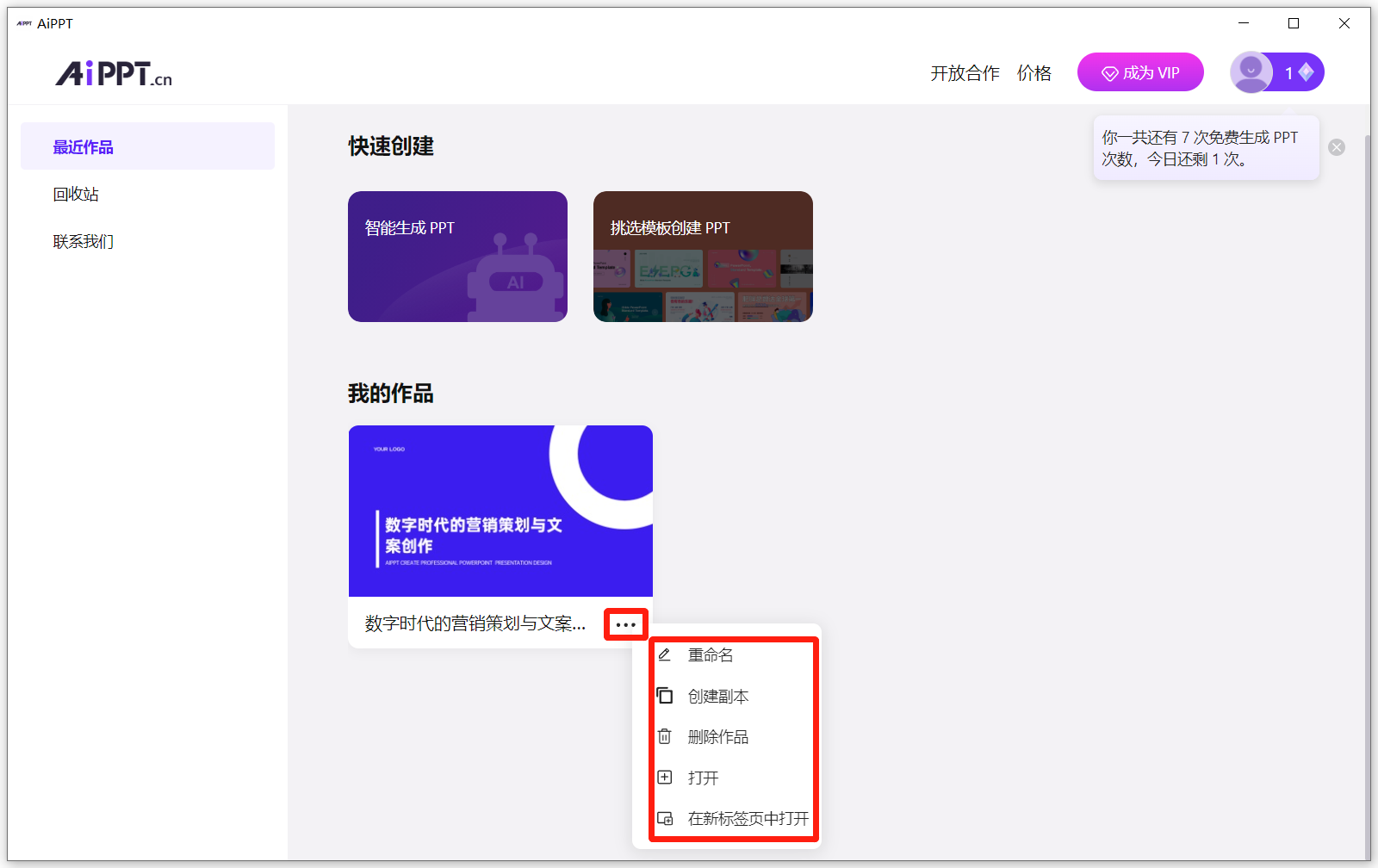Image resolution: width=1378 pixels, height=868 pixels.
Task: Open the 价格 pricing page
Action: click(1034, 73)
